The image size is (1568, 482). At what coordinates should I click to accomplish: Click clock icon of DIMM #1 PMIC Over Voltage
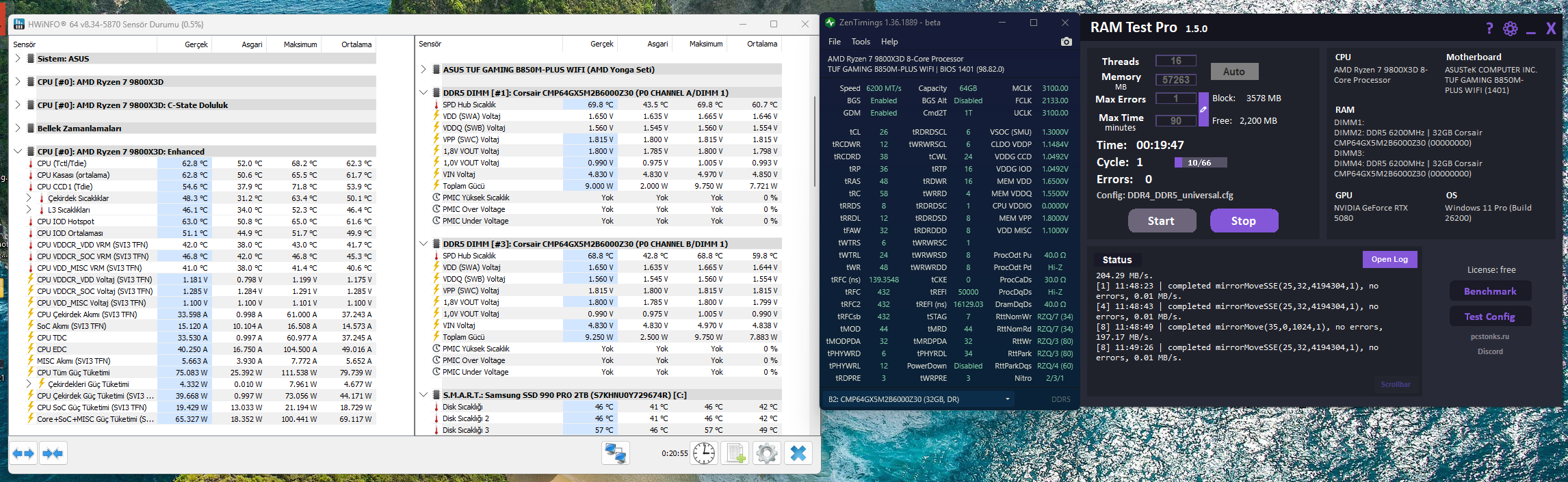click(x=436, y=209)
